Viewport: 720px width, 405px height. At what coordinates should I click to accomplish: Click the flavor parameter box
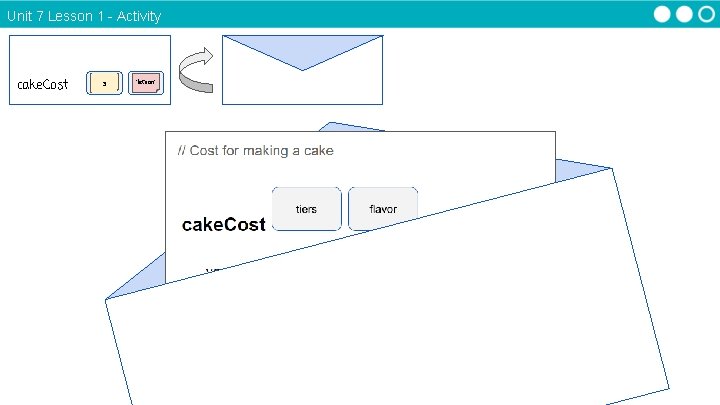pos(383,209)
